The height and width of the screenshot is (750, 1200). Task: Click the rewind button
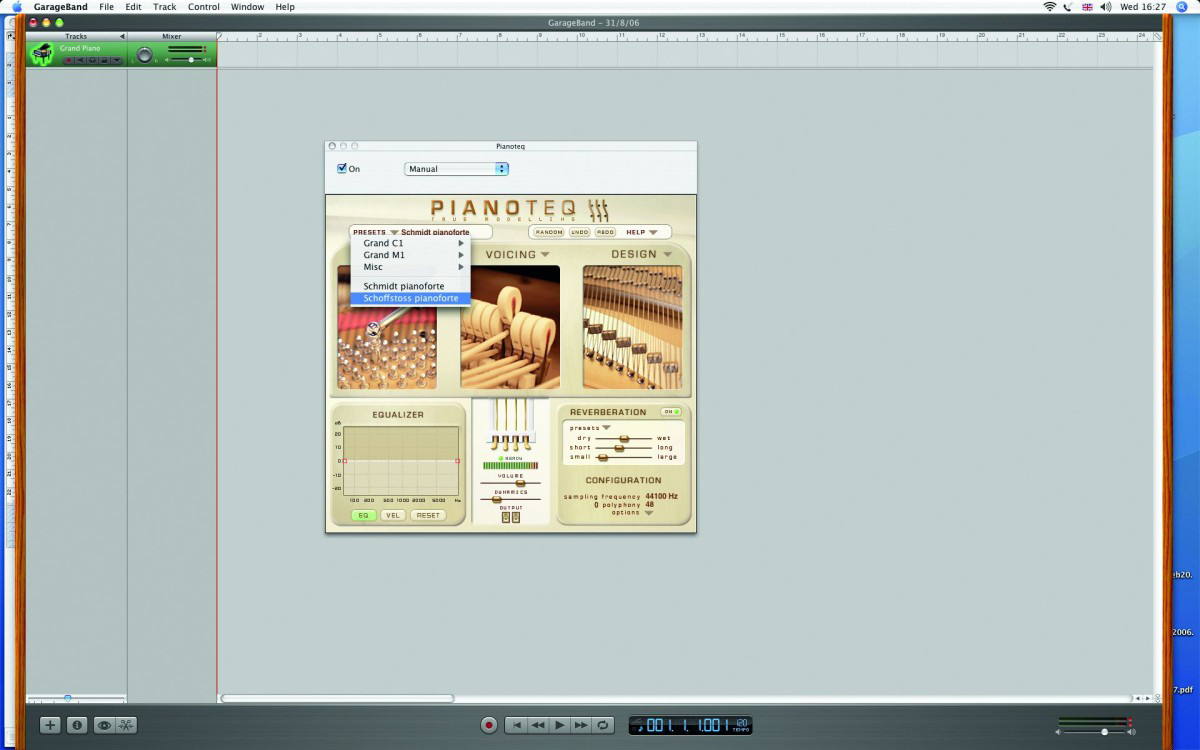click(538, 725)
